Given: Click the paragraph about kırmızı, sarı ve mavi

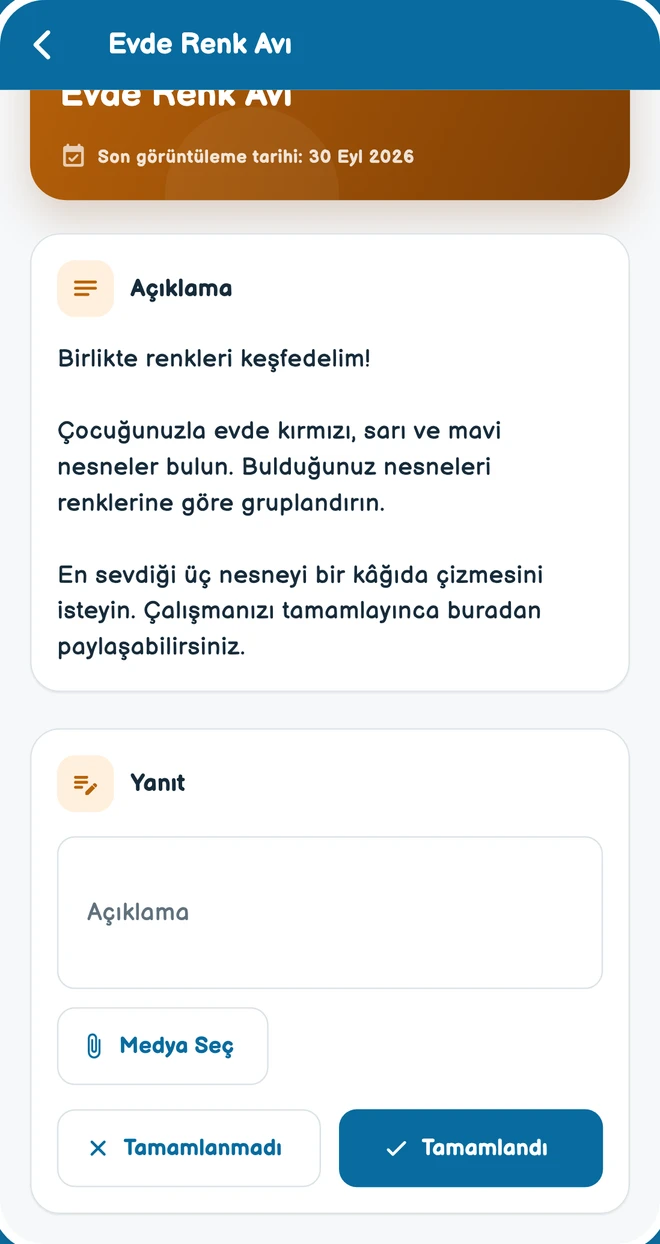Looking at the screenshot, I should click(280, 467).
